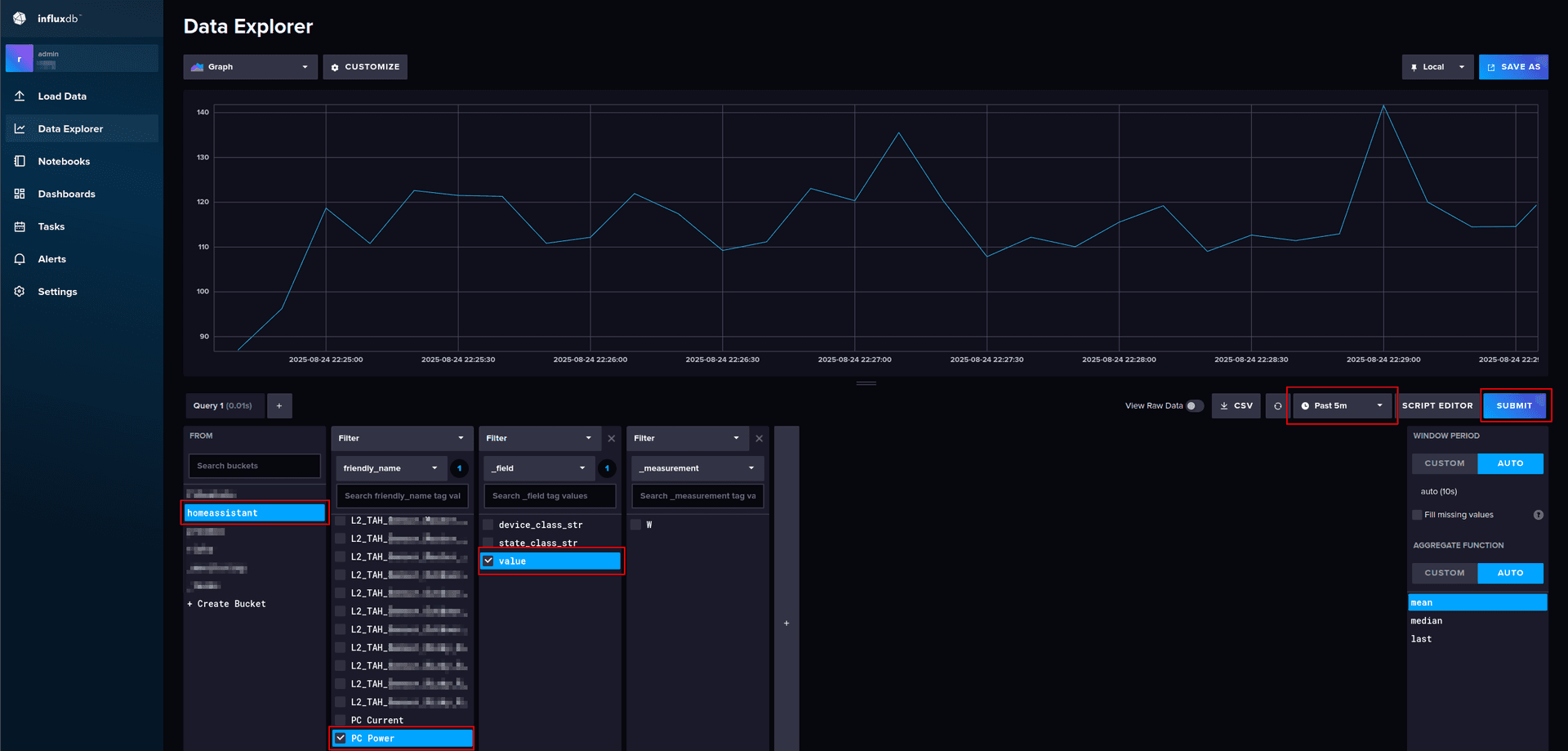Select the Tasks calendar icon
The height and width of the screenshot is (751, 1568).
[x=20, y=226]
